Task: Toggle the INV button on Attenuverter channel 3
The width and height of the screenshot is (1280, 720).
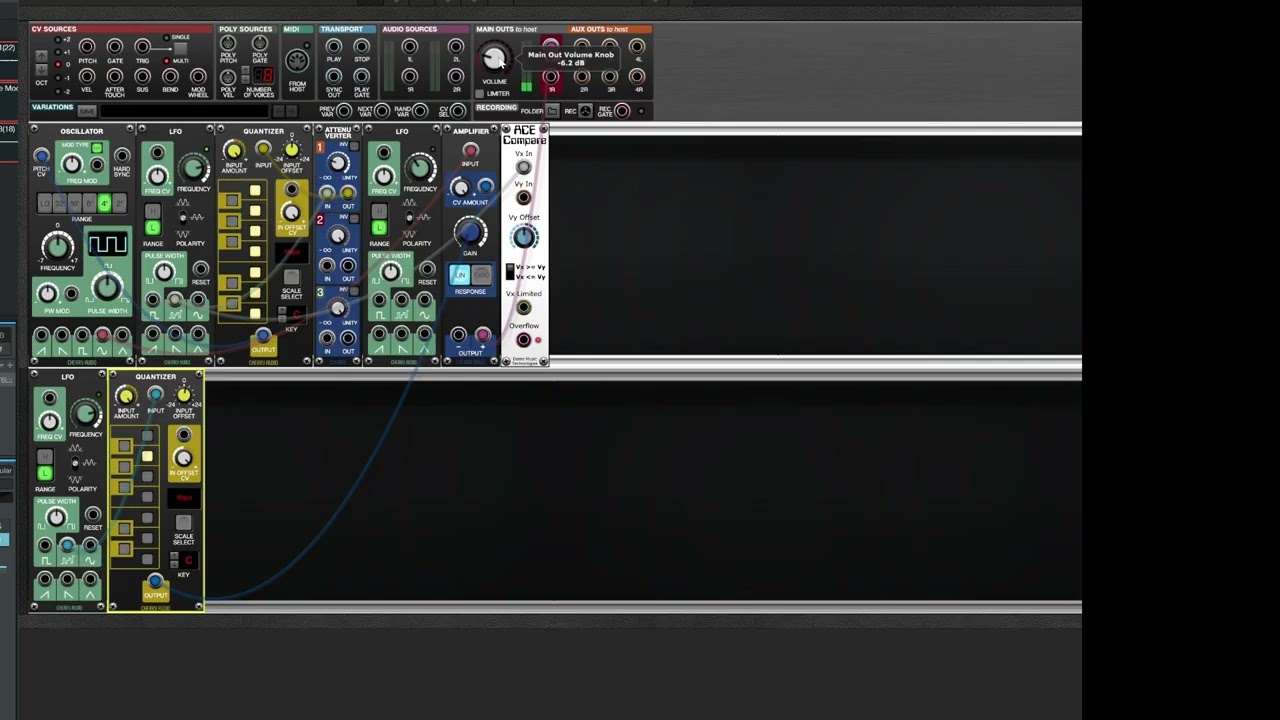Action: tap(354, 291)
